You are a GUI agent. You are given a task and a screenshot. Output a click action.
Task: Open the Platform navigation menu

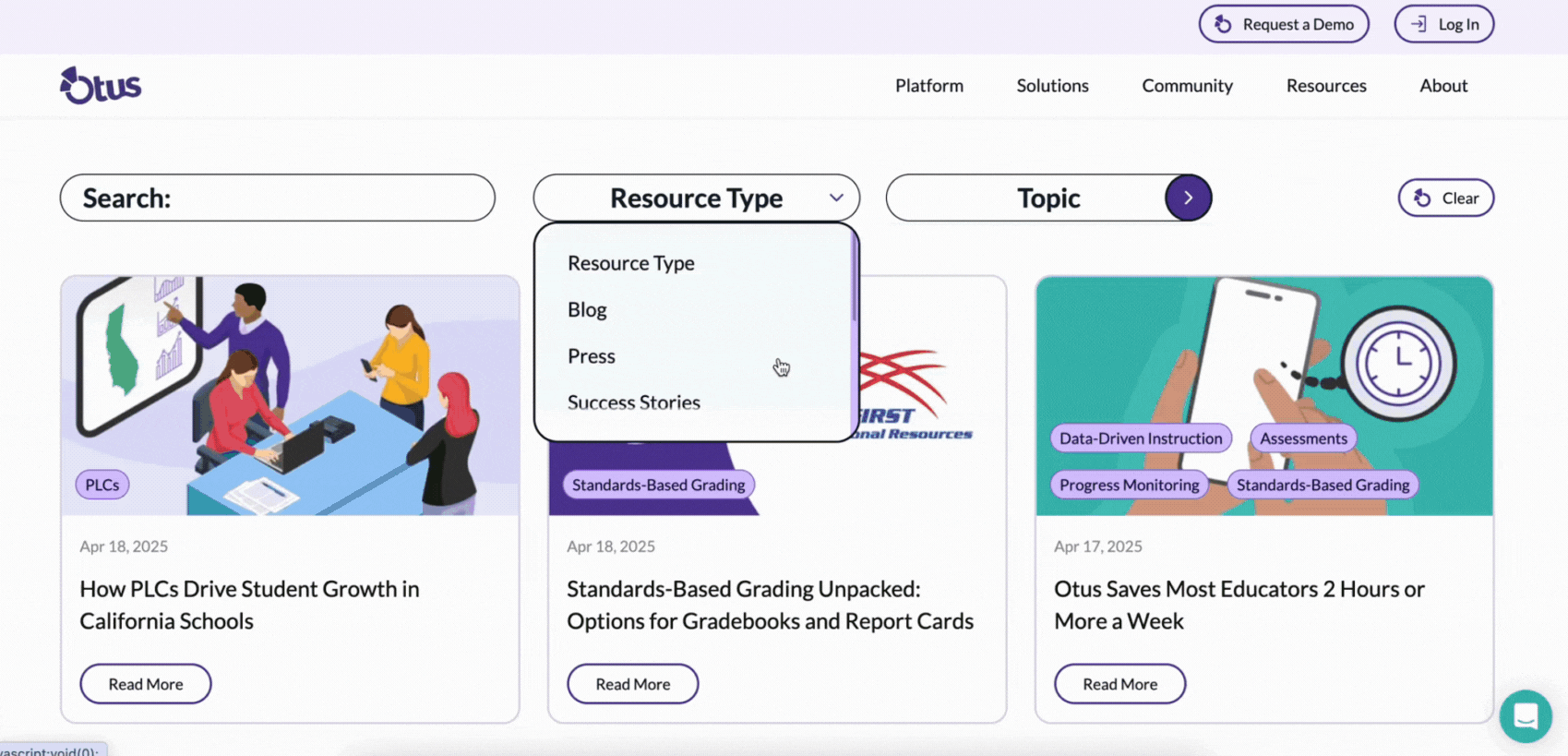(928, 86)
